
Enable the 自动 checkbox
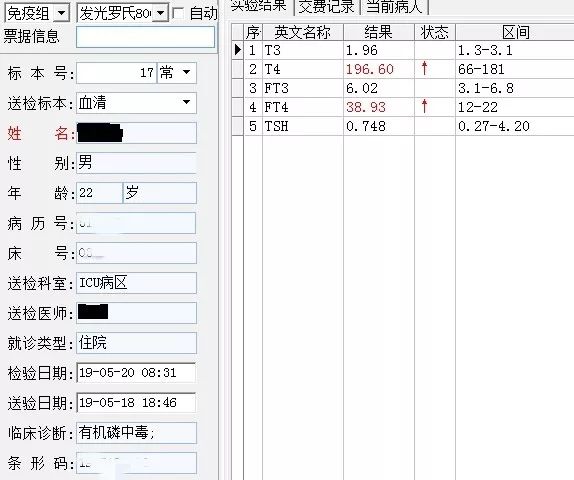click(x=178, y=14)
